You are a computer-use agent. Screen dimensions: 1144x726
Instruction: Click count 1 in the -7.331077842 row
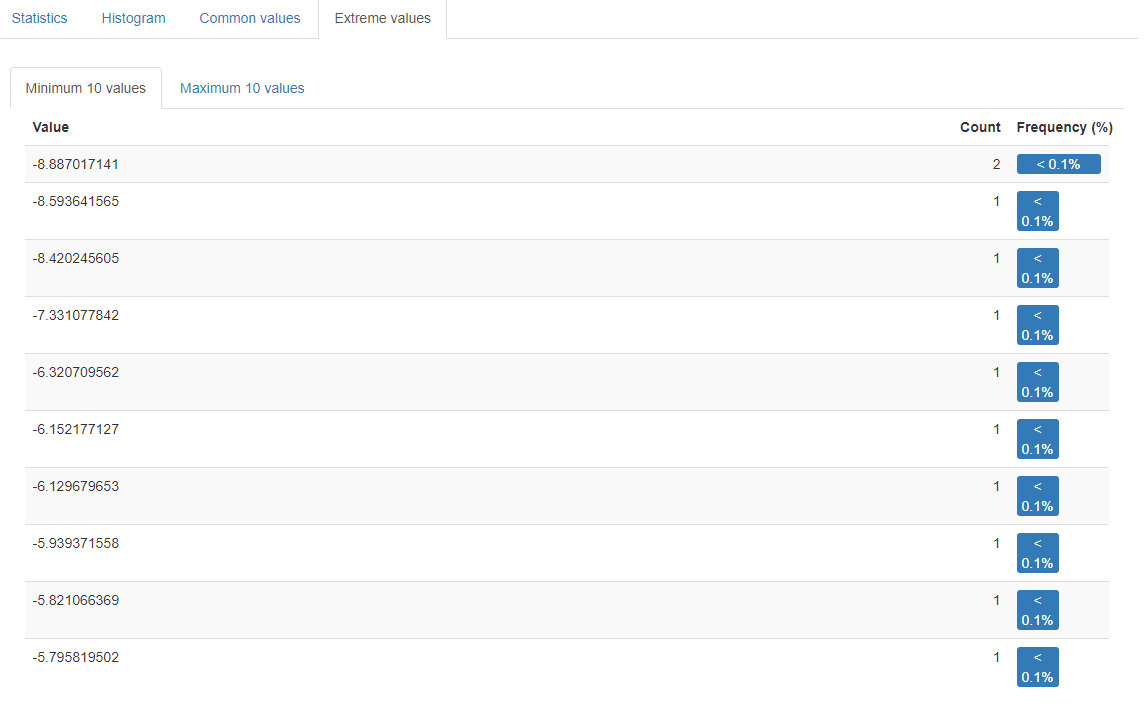(997, 315)
